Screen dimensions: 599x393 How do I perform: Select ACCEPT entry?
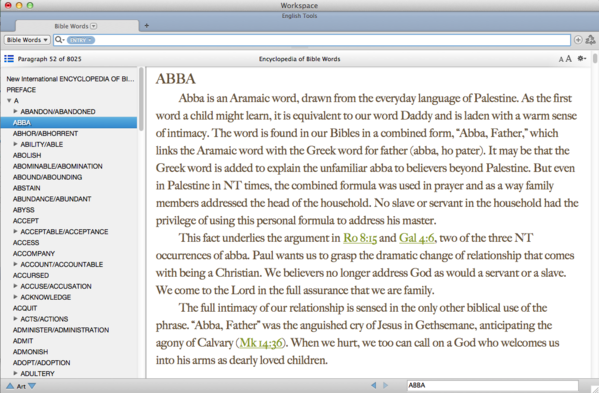(26, 220)
